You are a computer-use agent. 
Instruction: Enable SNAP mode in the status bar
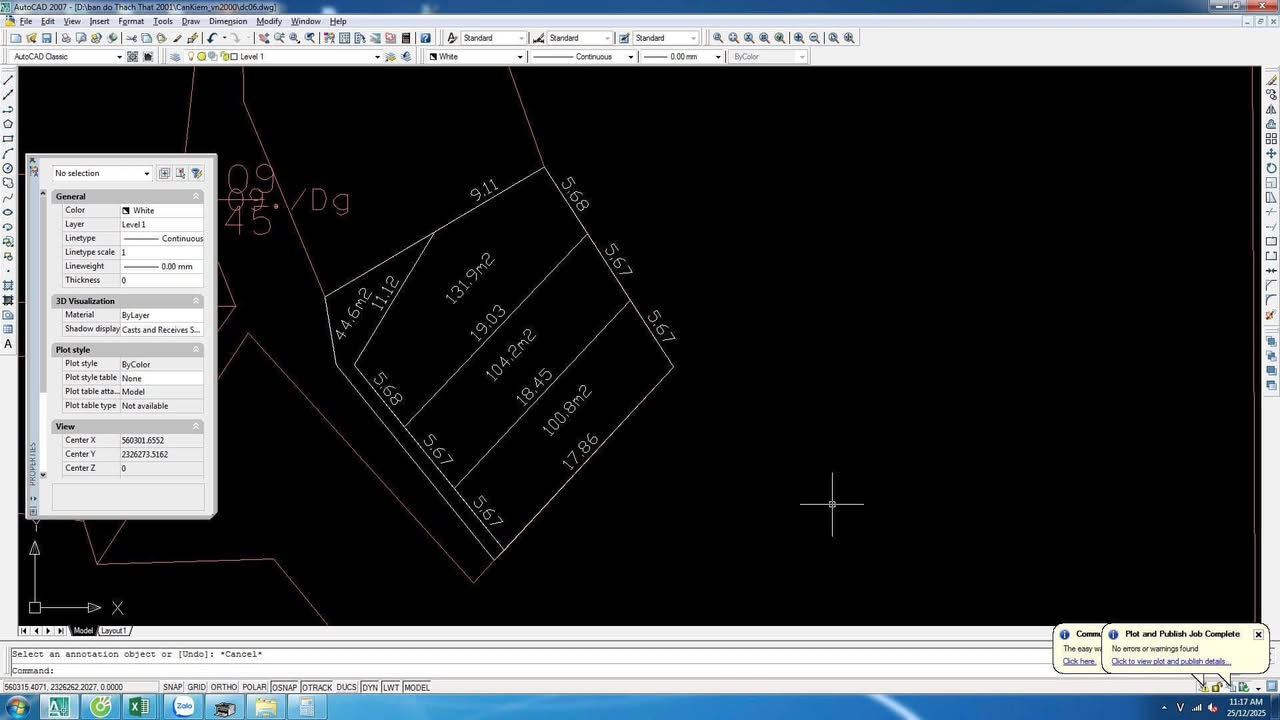pyautogui.click(x=172, y=687)
